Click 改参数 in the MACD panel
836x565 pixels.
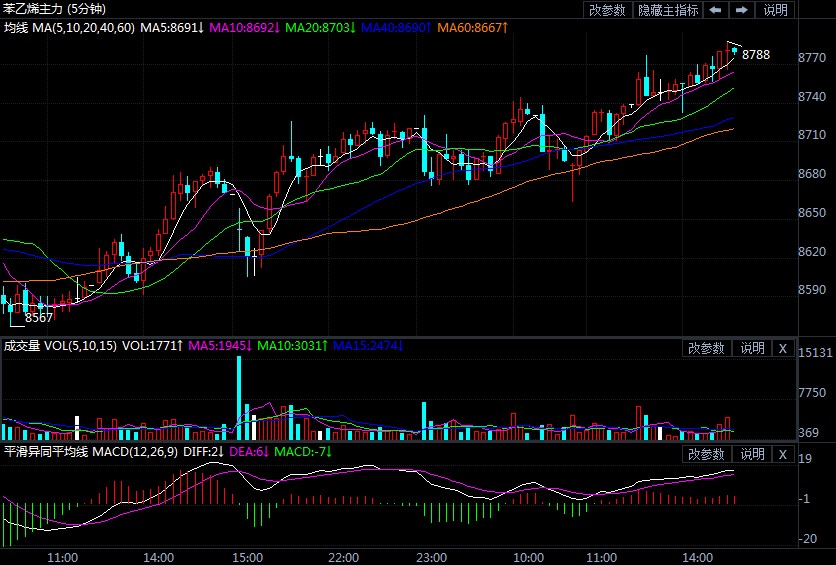(x=707, y=455)
